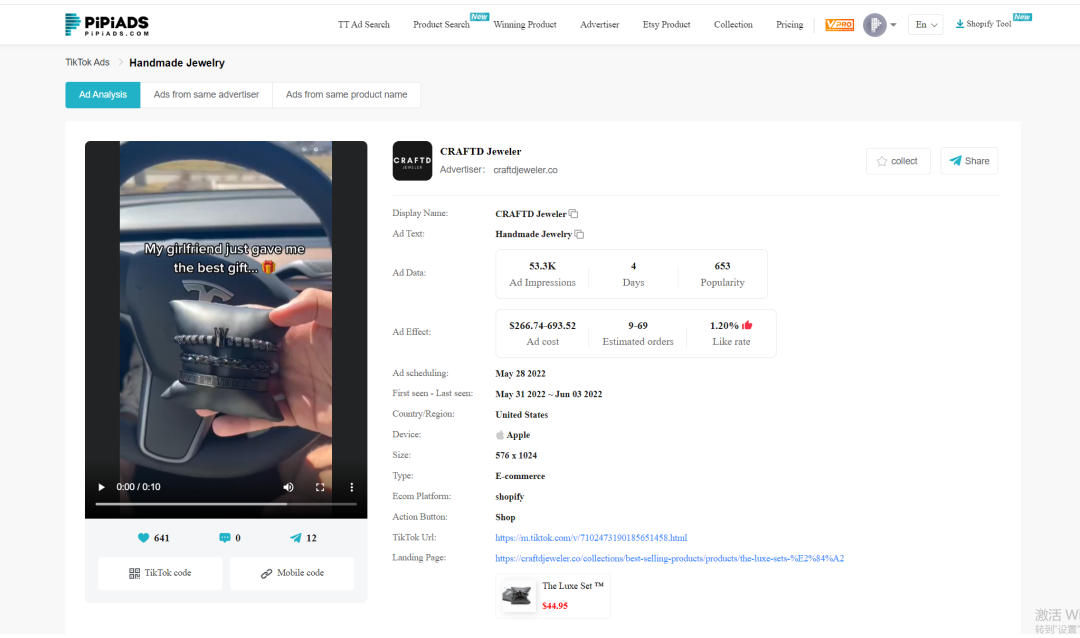1080x638 pixels.
Task: Click the like rate thumbs-up icon
Action: click(x=747, y=326)
